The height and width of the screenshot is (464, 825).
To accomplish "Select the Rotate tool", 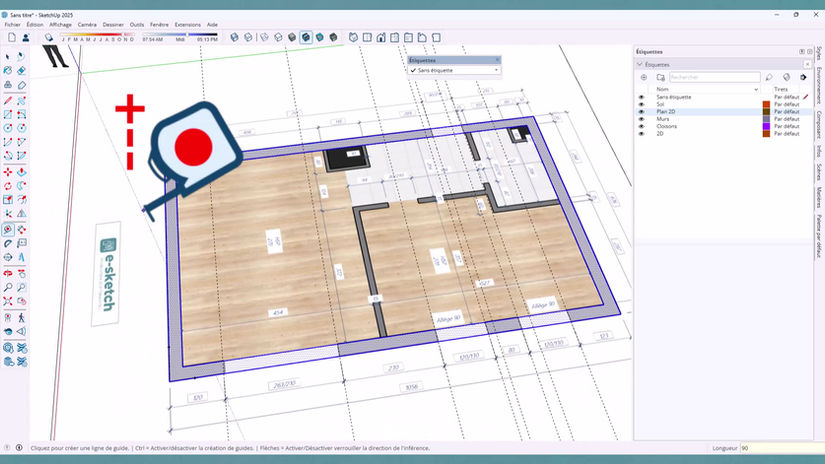I will [x=8, y=186].
